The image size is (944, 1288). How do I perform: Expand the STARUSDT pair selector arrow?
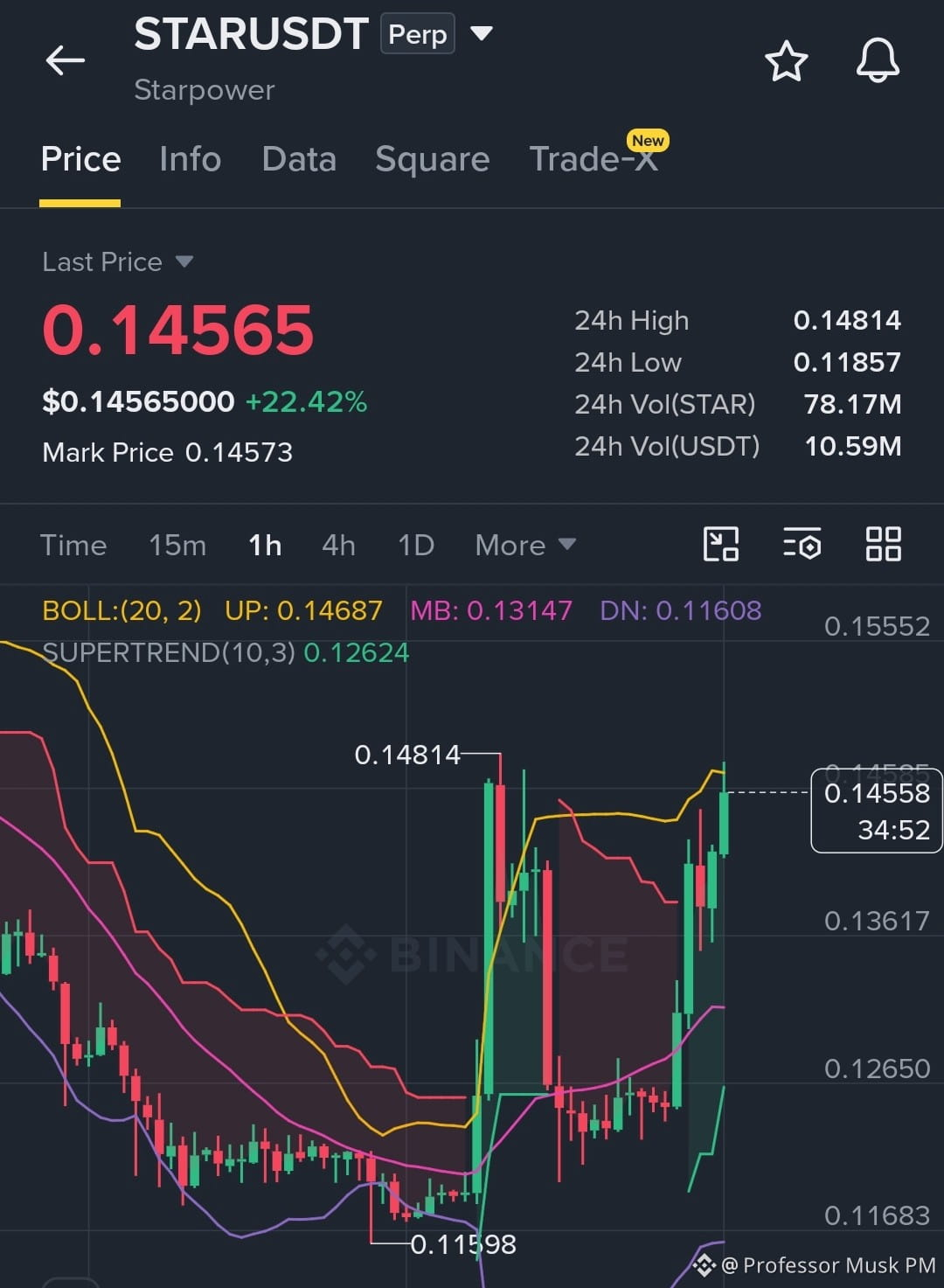[482, 34]
